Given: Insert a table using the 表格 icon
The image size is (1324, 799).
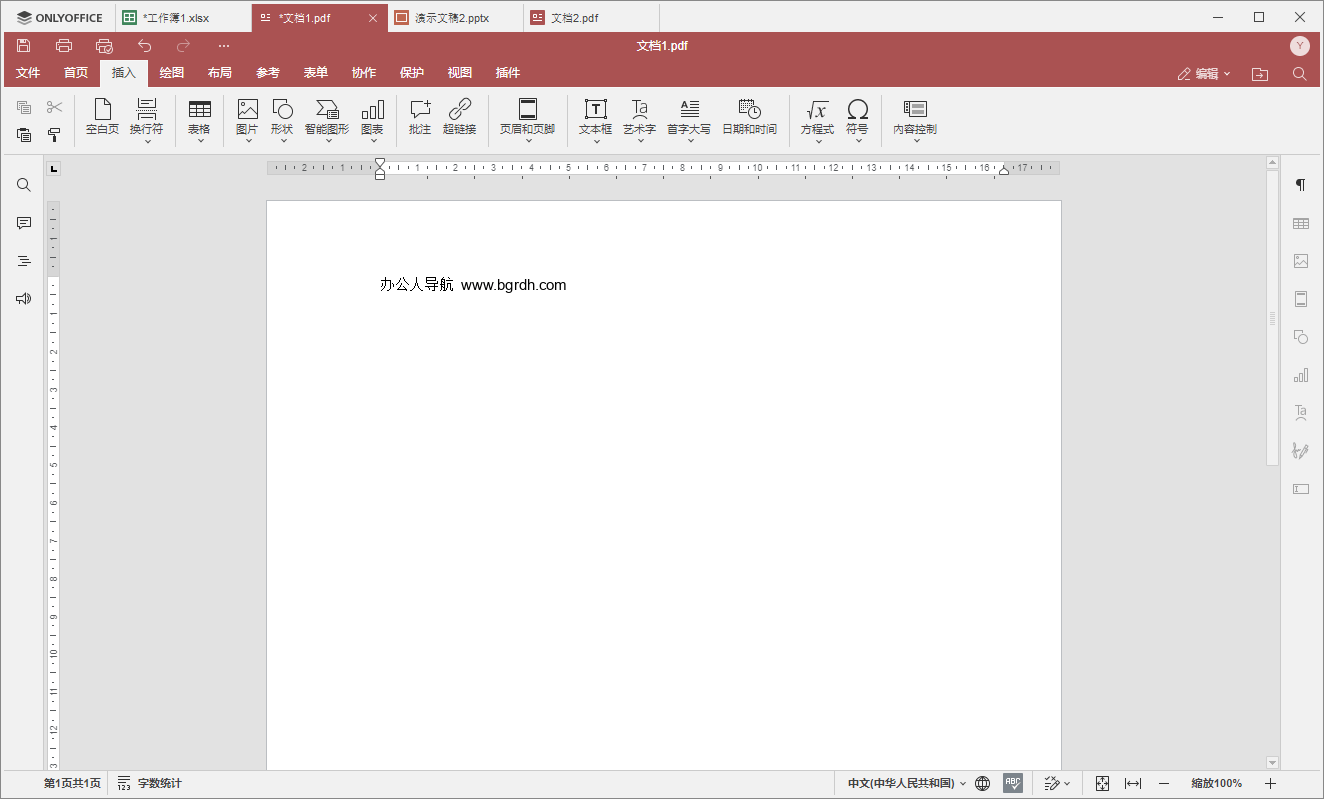Looking at the screenshot, I should tap(199, 110).
